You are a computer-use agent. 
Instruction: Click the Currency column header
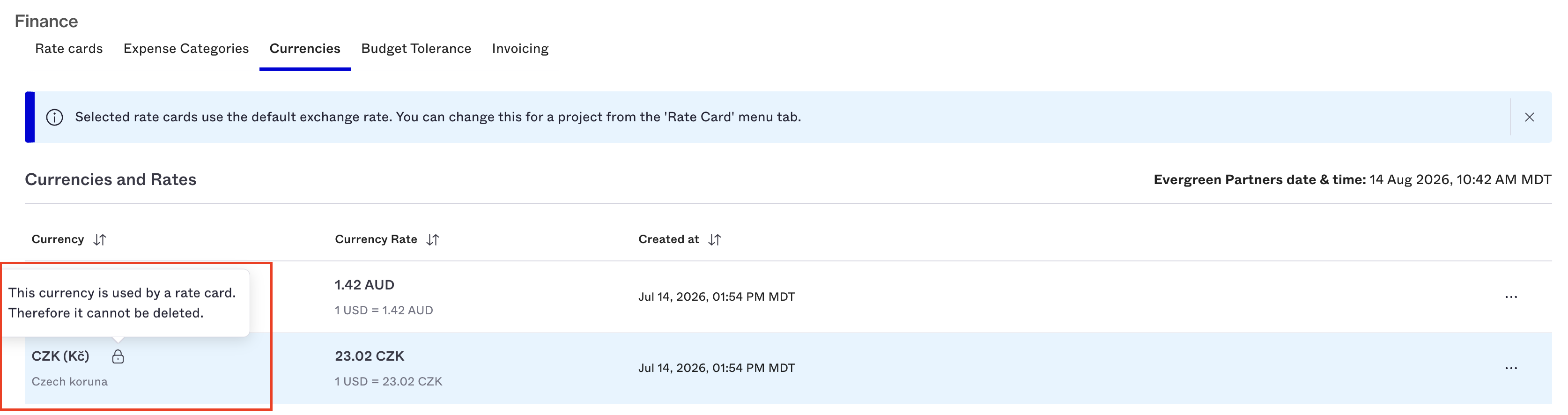(58, 240)
